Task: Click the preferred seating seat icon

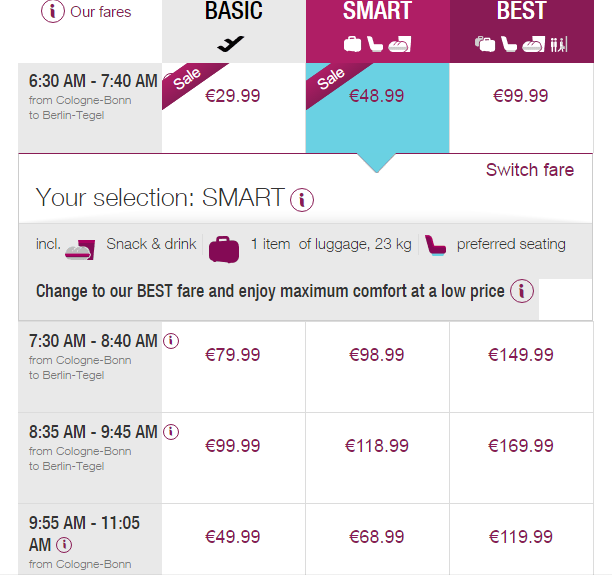Action: pyautogui.click(x=435, y=245)
